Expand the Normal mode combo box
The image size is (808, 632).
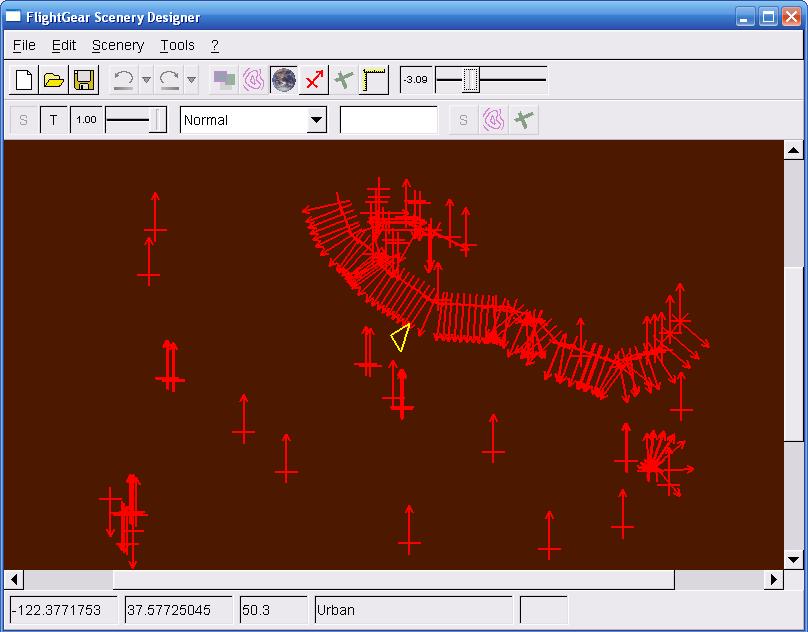tap(316, 120)
